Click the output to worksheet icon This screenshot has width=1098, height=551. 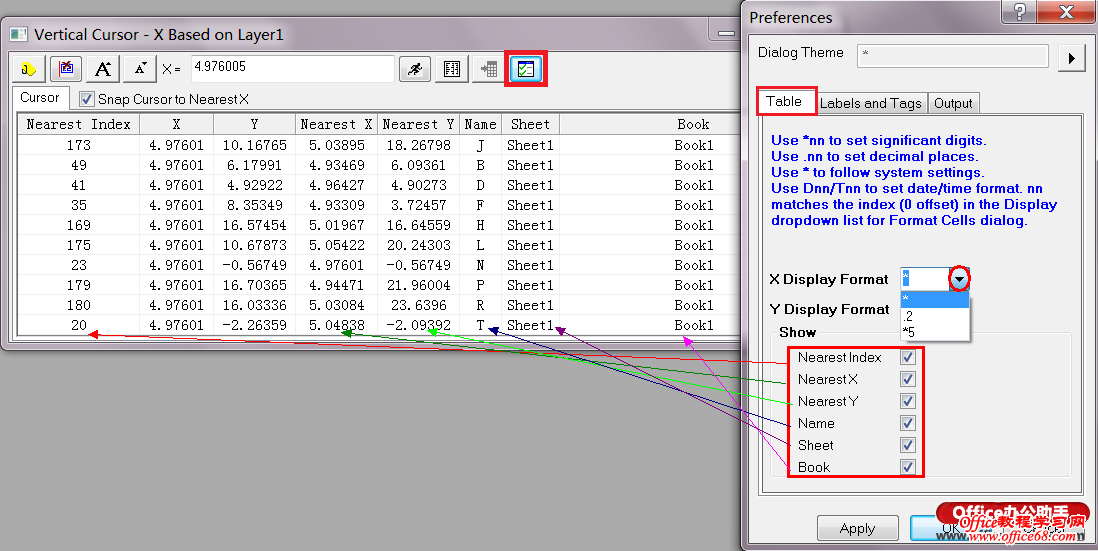[x=489, y=69]
